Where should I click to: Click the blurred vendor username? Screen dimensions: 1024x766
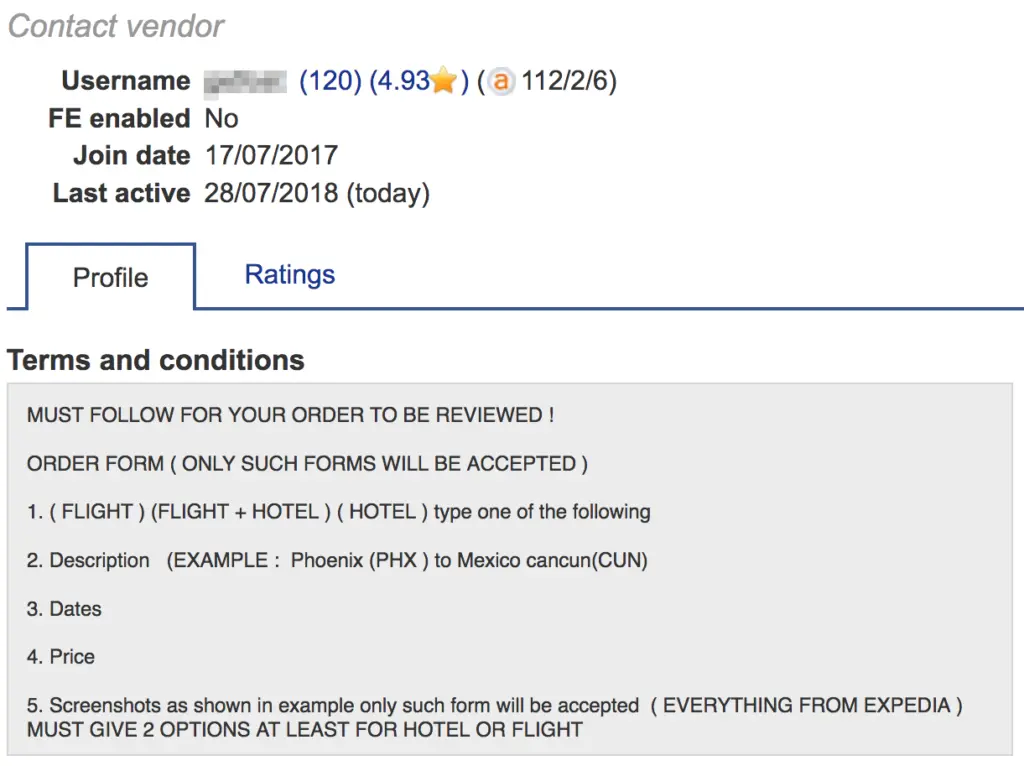coord(245,82)
